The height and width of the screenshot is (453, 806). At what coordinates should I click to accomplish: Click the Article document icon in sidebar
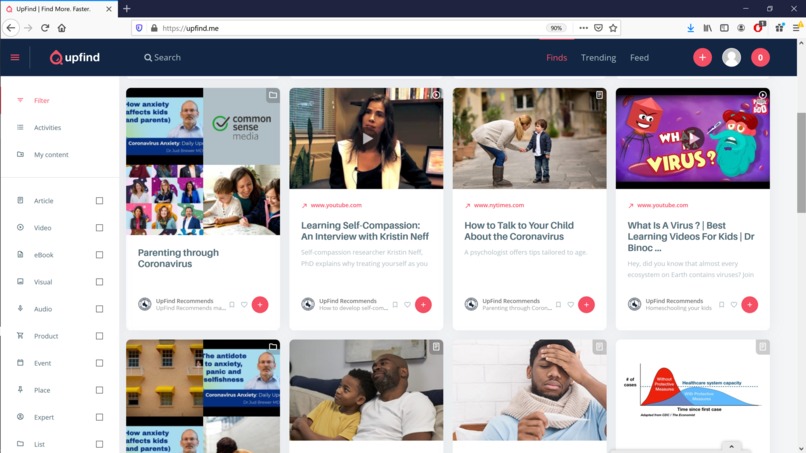[x=20, y=200]
